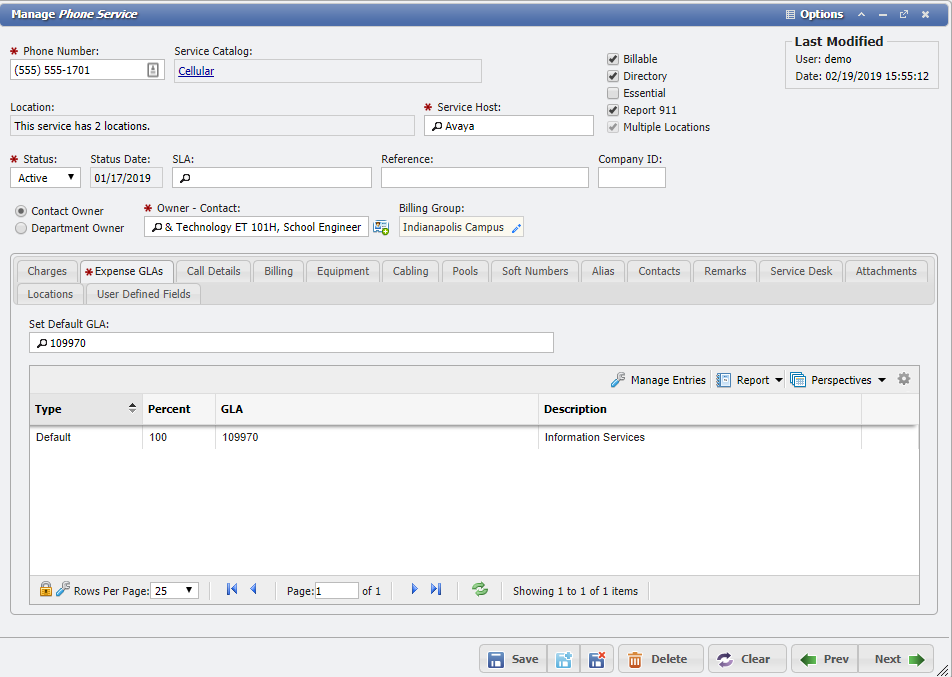952x677 pixels.
Task: Open the Status dropdown
Action: [x=70, y=177]
